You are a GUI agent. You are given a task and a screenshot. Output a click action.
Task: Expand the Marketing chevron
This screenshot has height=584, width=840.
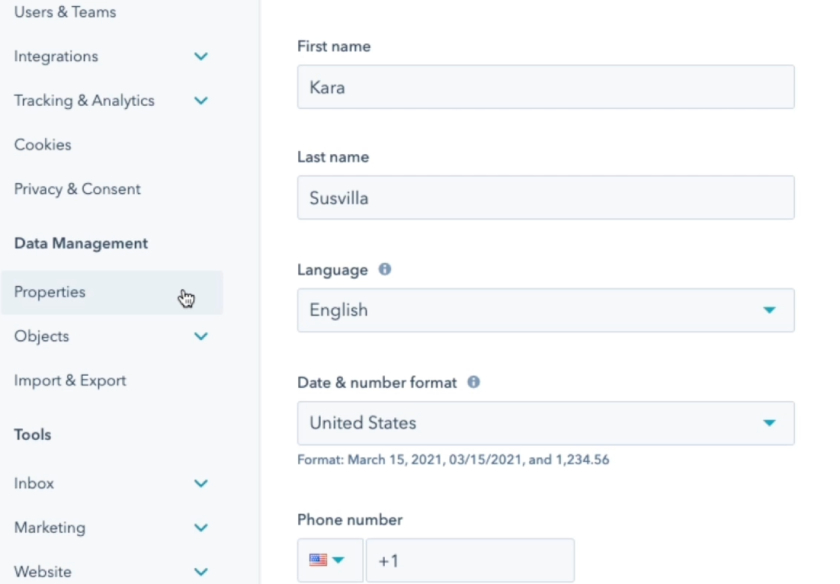[x=201, y=528]
